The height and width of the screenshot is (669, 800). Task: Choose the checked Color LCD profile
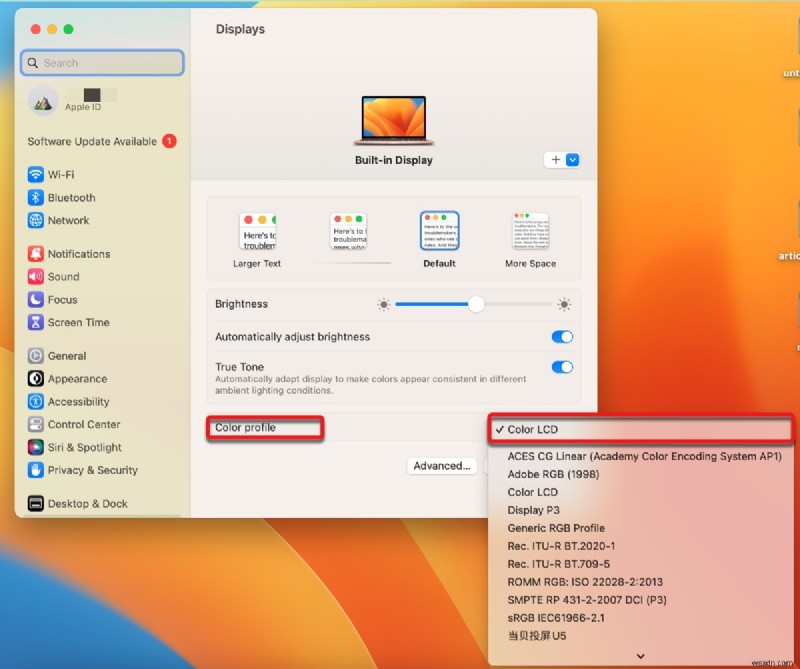point(640,429)
